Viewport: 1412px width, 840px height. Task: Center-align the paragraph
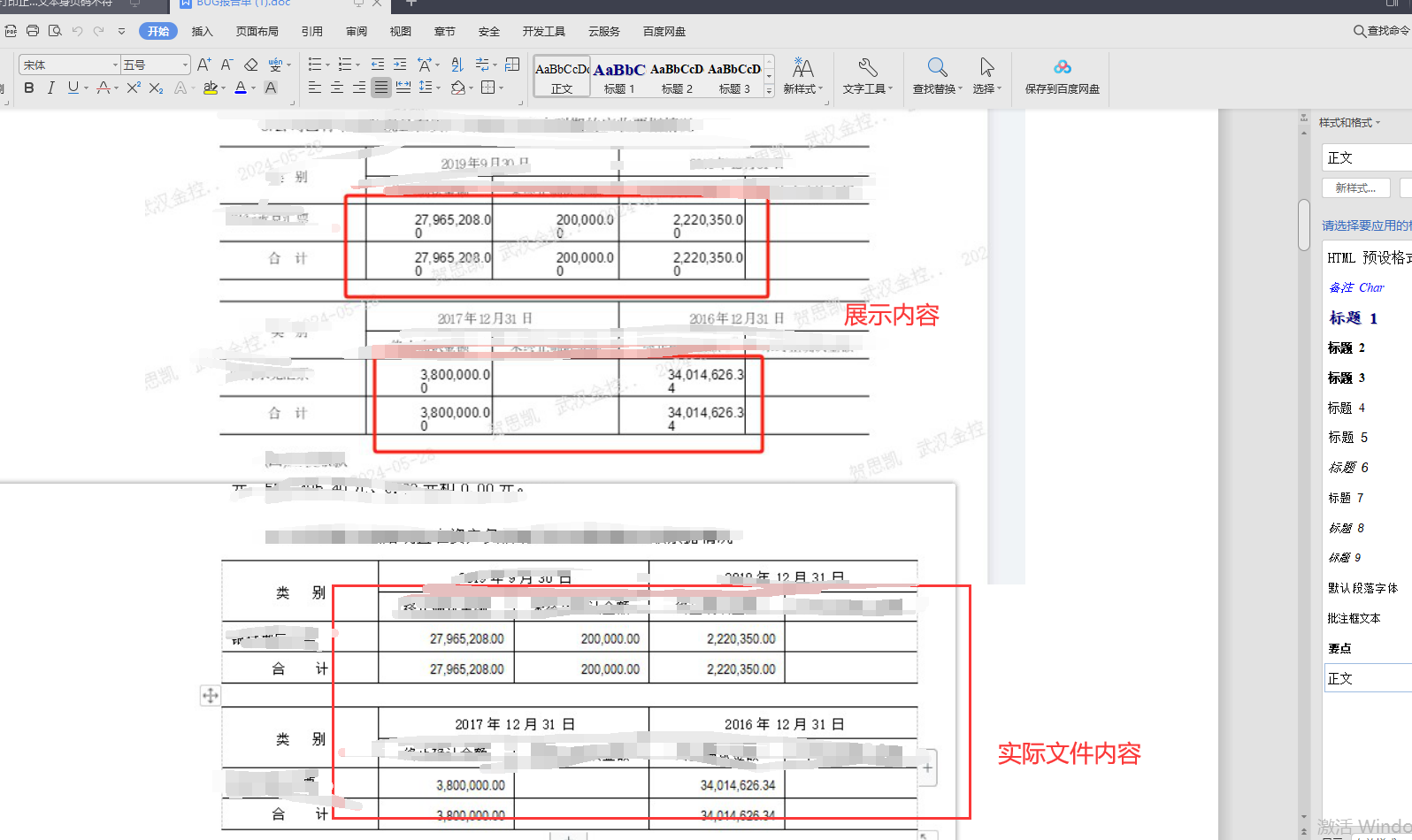337,88
